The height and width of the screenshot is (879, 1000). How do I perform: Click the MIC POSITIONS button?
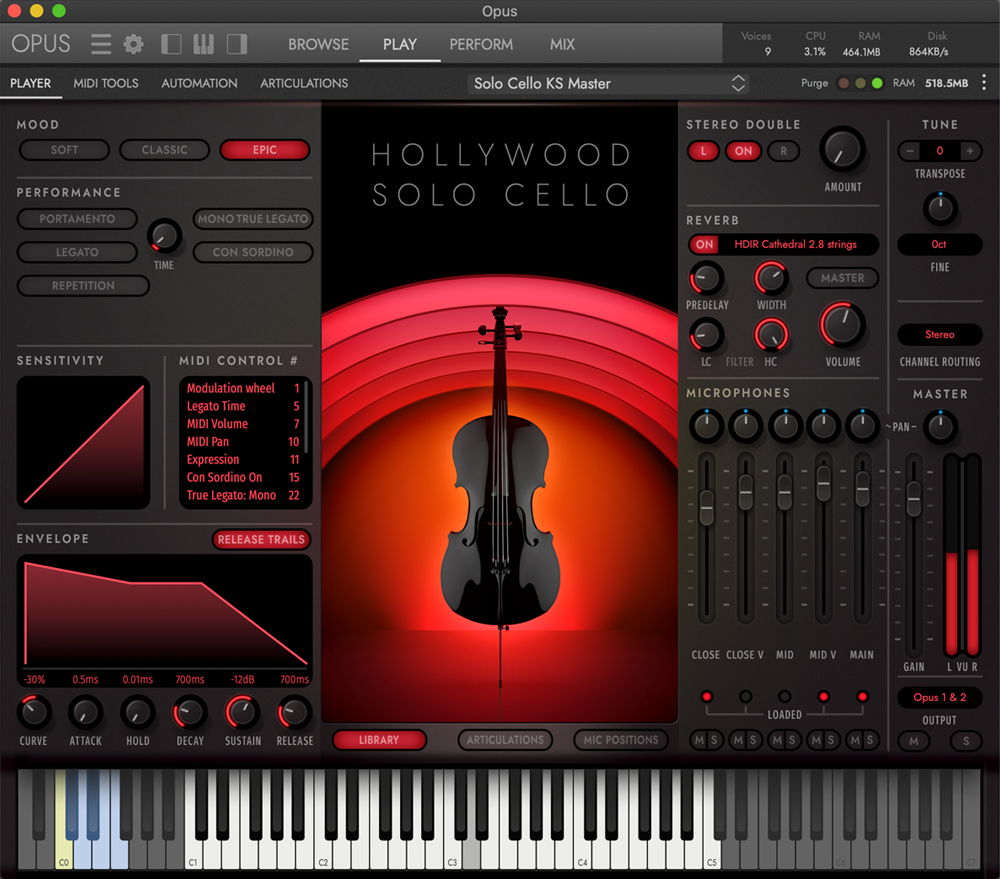click(620, 740)
